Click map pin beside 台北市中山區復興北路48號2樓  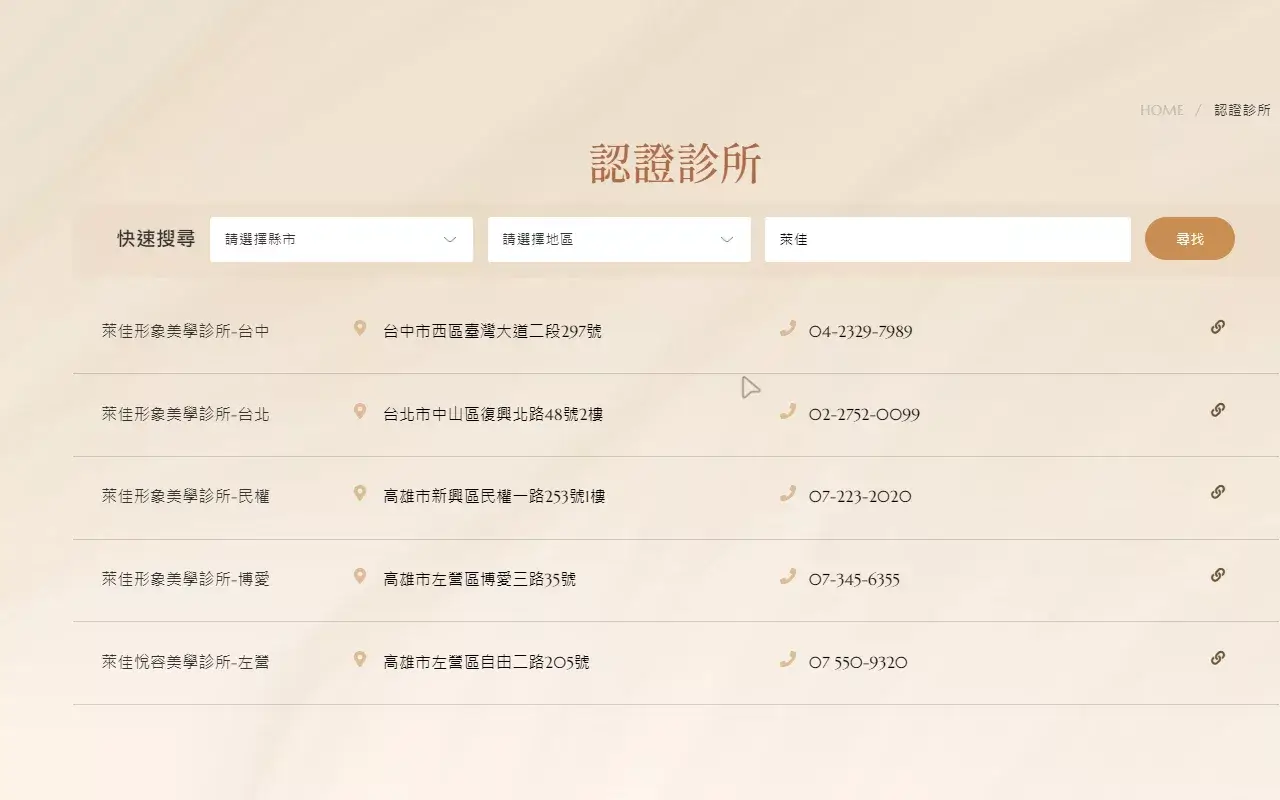pyautogui.click(x=360, y=411)
